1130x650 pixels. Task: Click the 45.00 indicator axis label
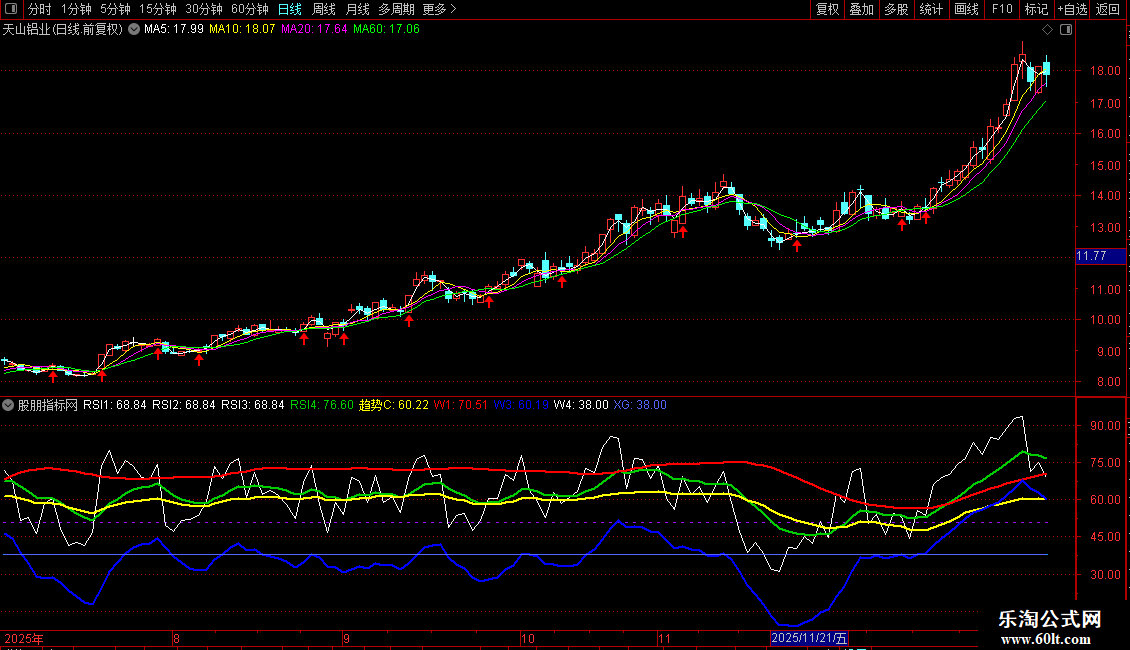point(1105,537)
